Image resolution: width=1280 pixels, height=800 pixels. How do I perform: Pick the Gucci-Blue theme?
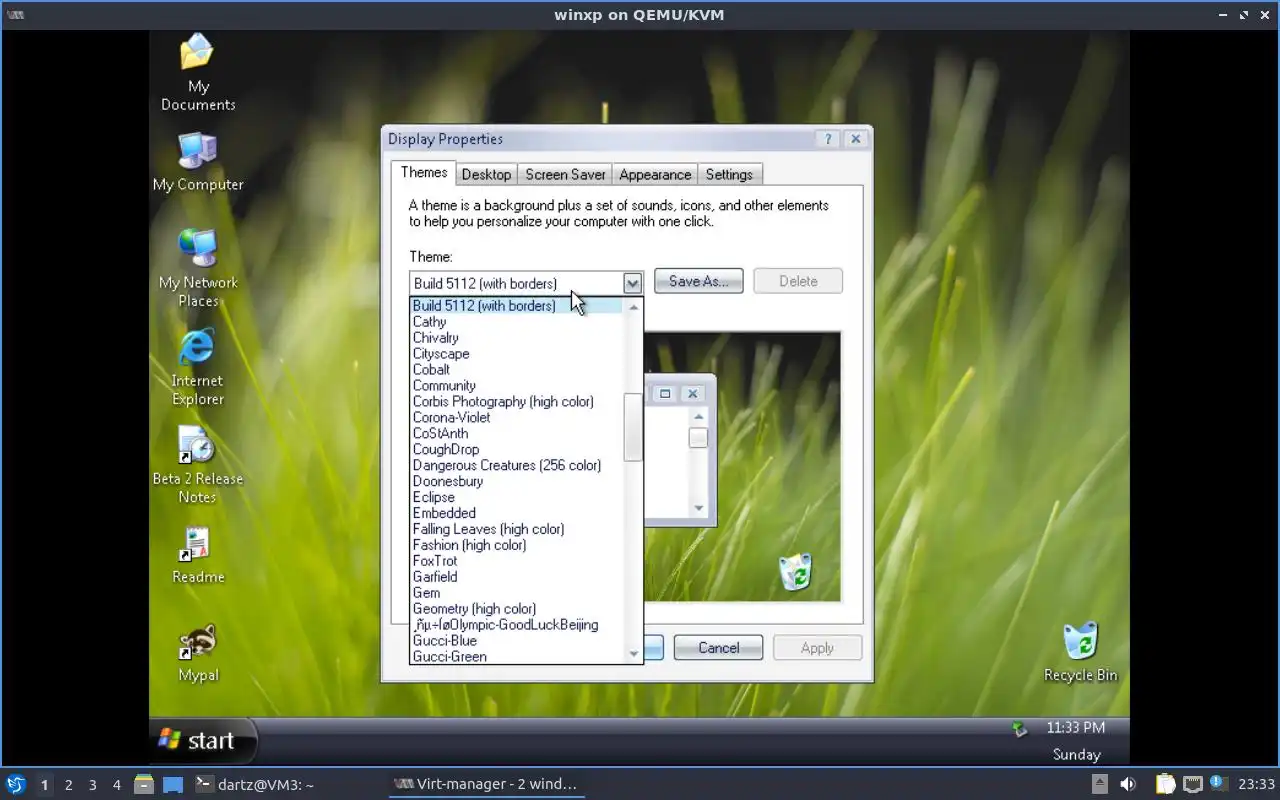(517, 641)
